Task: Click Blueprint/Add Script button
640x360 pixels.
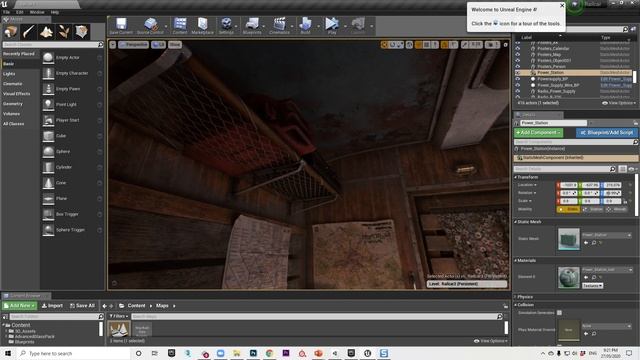Action: click(x=607, y=133)
